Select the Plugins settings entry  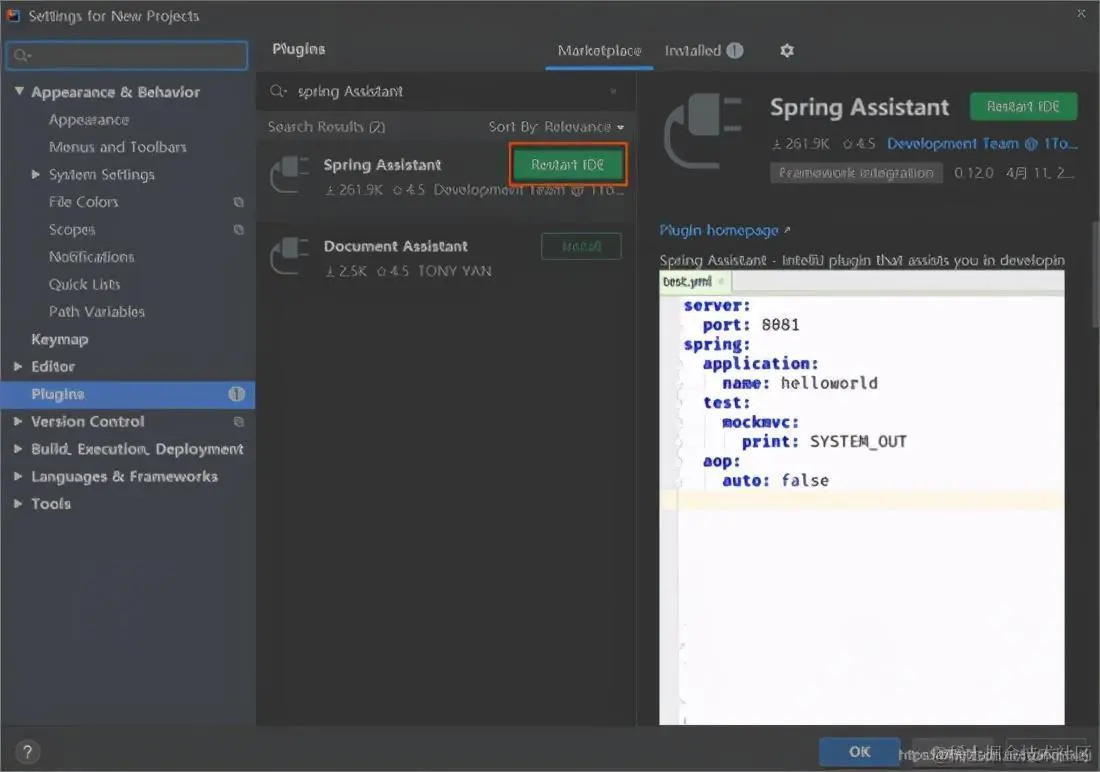(128, 394)
